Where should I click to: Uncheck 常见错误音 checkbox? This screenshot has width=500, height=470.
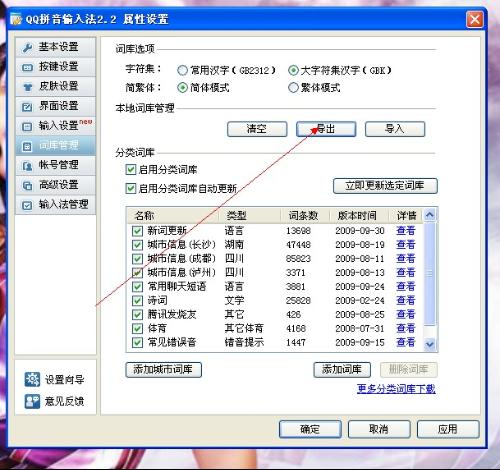(x=137, y=342)
